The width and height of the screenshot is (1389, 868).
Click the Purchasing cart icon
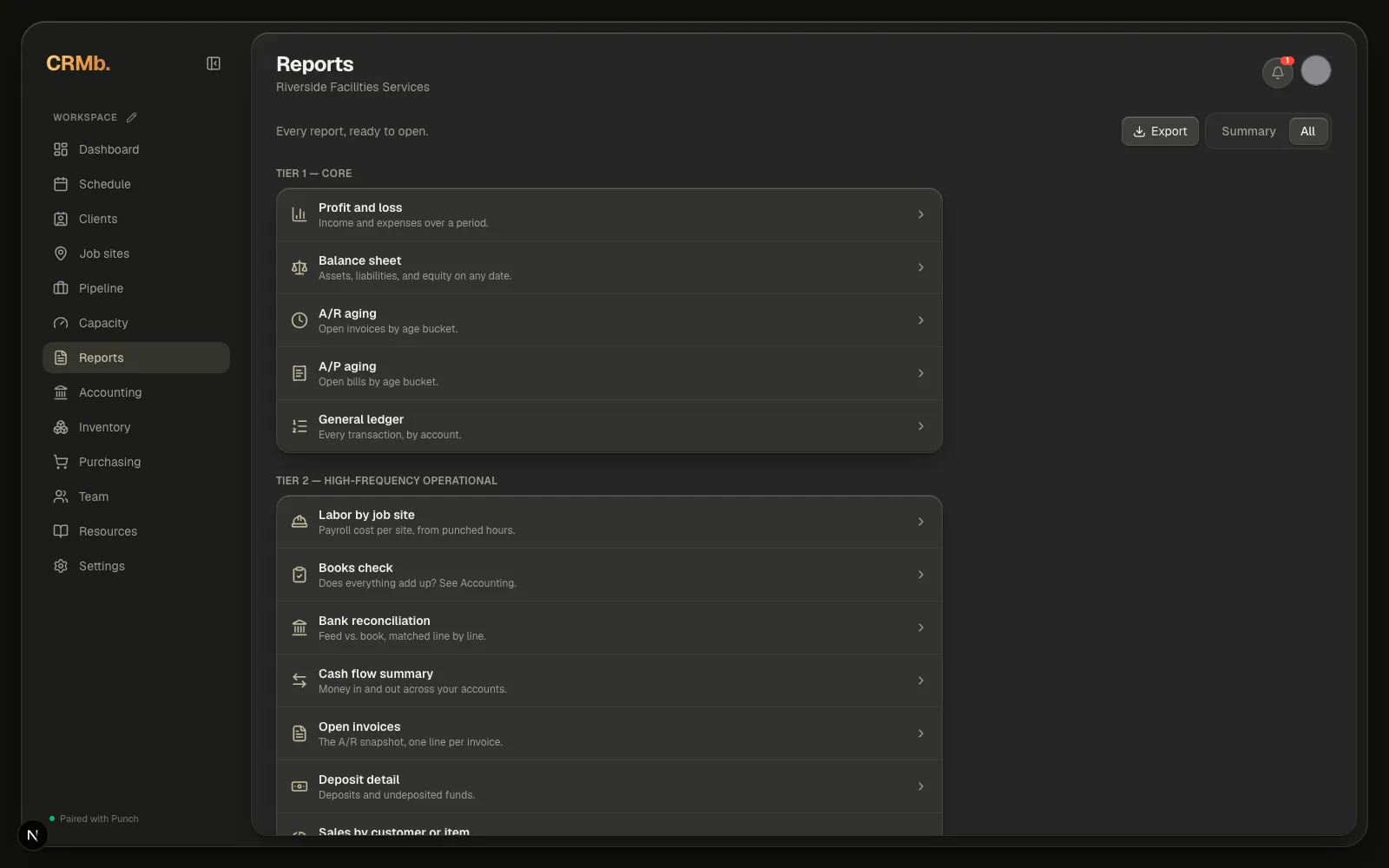pyautogui.click(x=61, y=462)
